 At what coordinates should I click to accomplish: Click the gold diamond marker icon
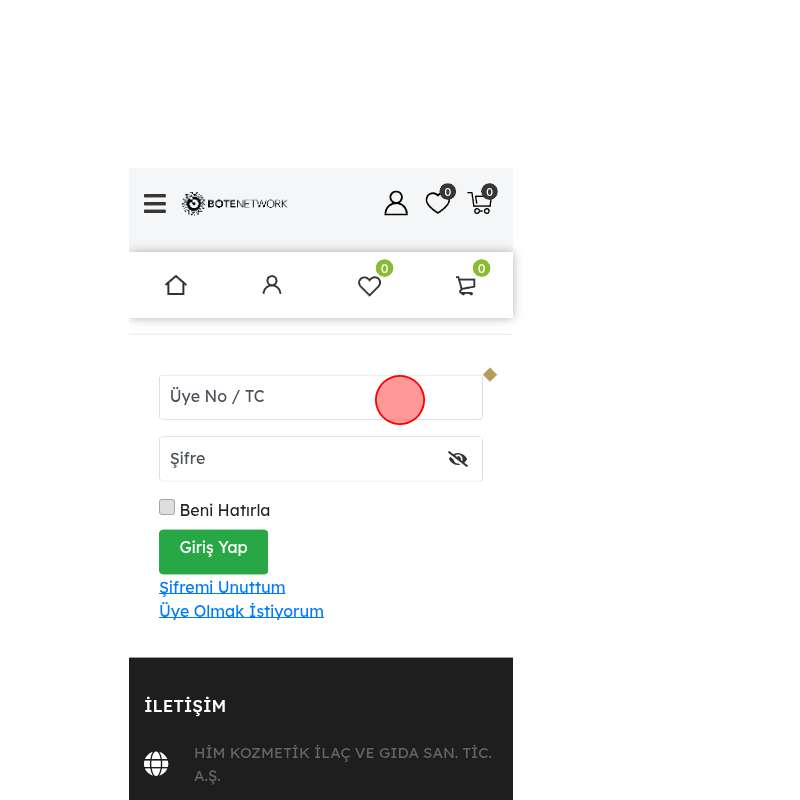pos(490,375)
